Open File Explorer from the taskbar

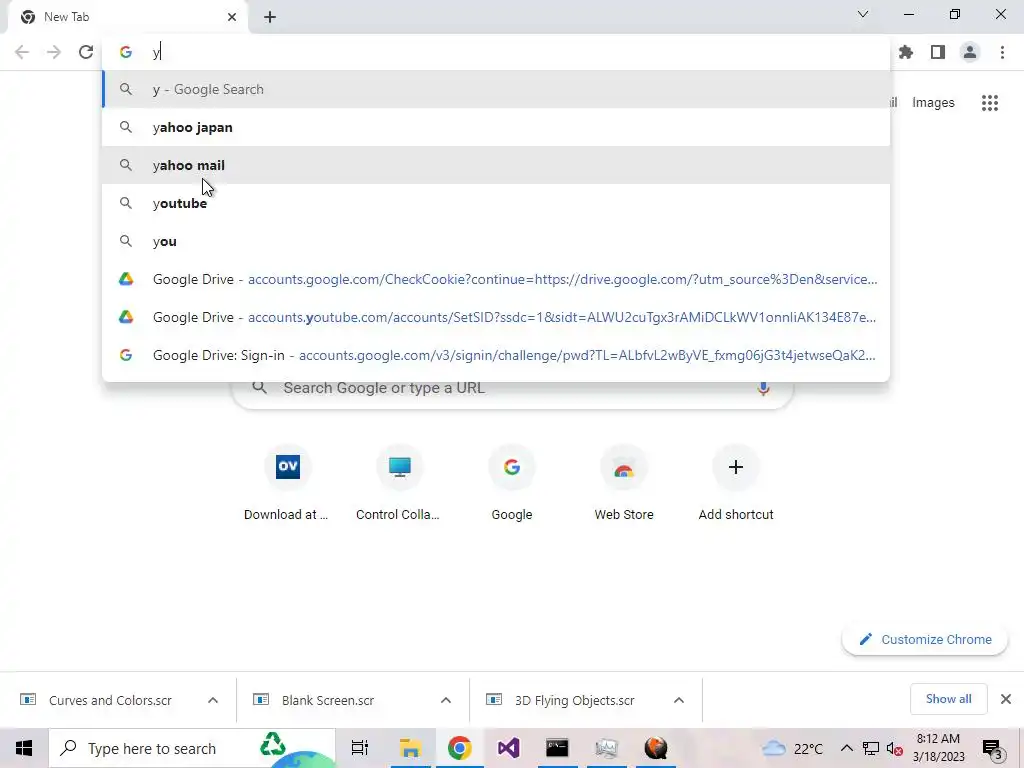point(409,748)
